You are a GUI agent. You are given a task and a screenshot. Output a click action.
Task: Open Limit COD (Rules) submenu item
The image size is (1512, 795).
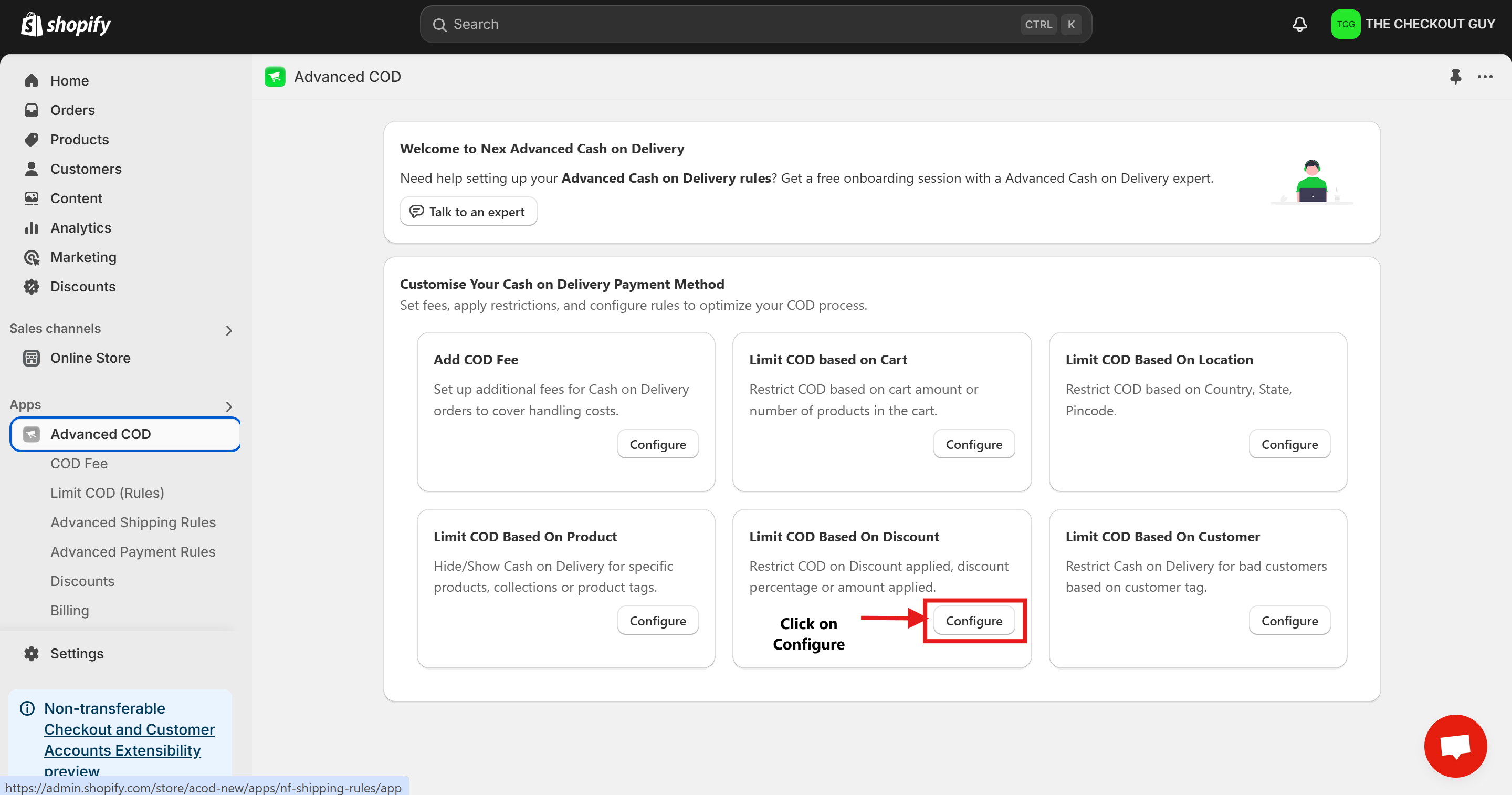click(x=108, y=493)
